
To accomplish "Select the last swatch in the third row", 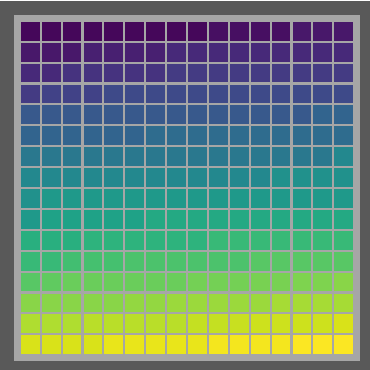I will pyautogui.click(x=343, y=73).
